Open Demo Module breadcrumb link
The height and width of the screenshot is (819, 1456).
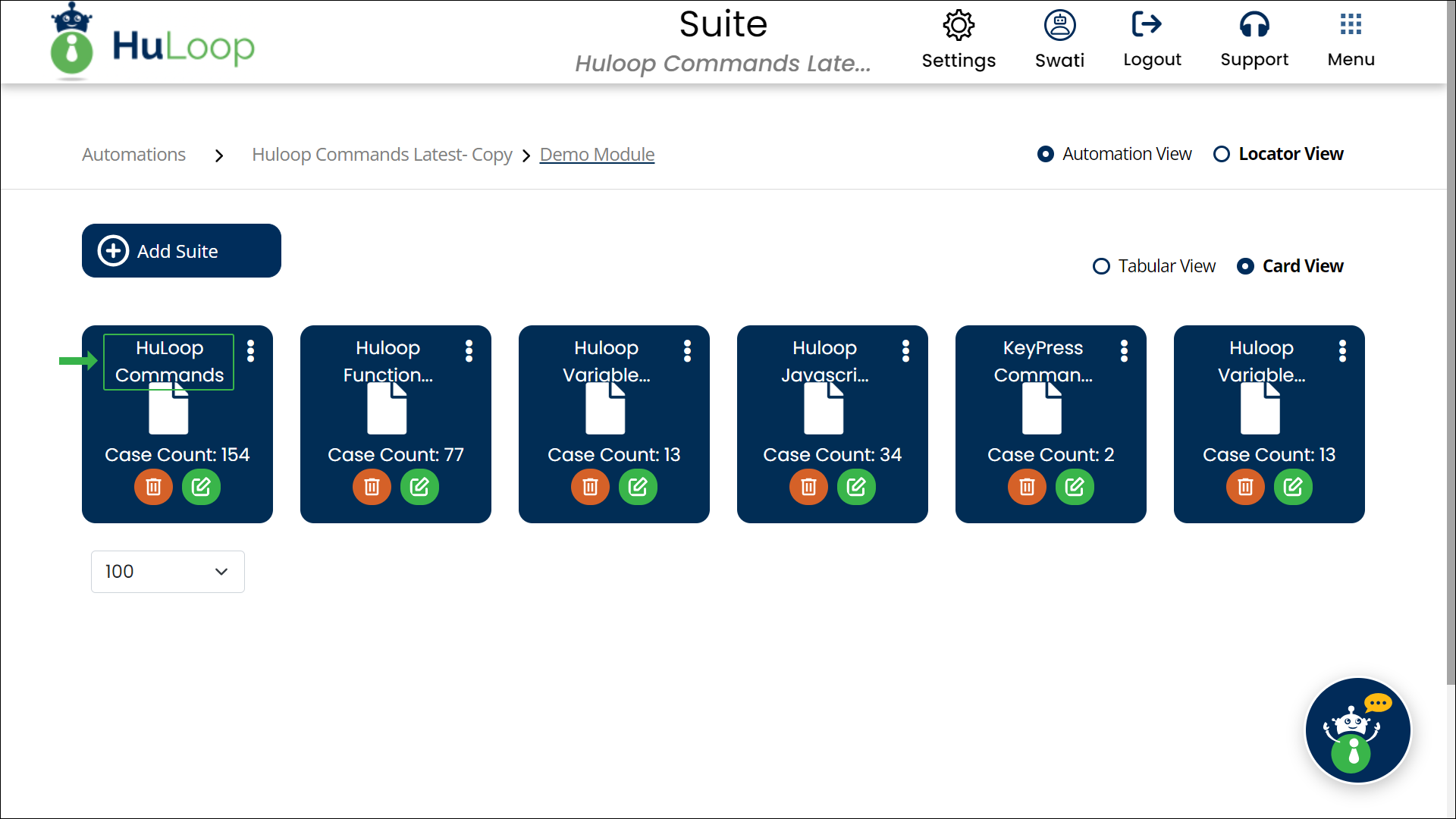click(597, 155)
